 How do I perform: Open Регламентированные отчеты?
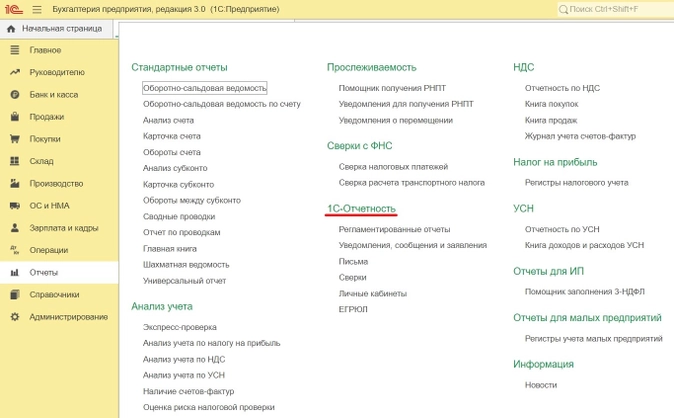pos(395,230)
